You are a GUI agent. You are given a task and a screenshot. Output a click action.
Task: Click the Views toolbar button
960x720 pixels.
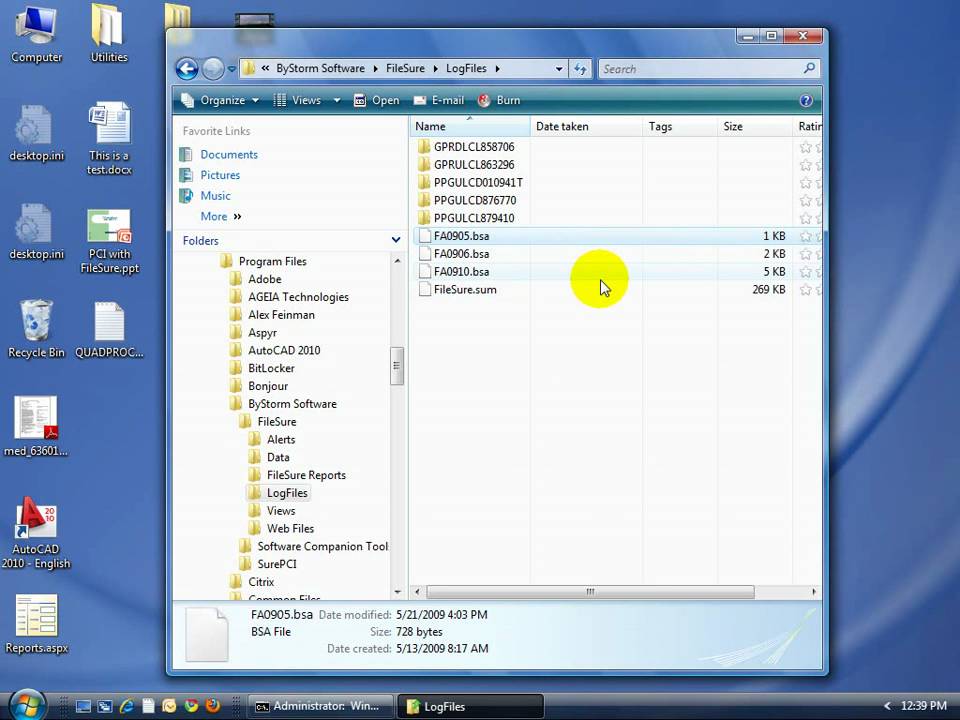298,100
